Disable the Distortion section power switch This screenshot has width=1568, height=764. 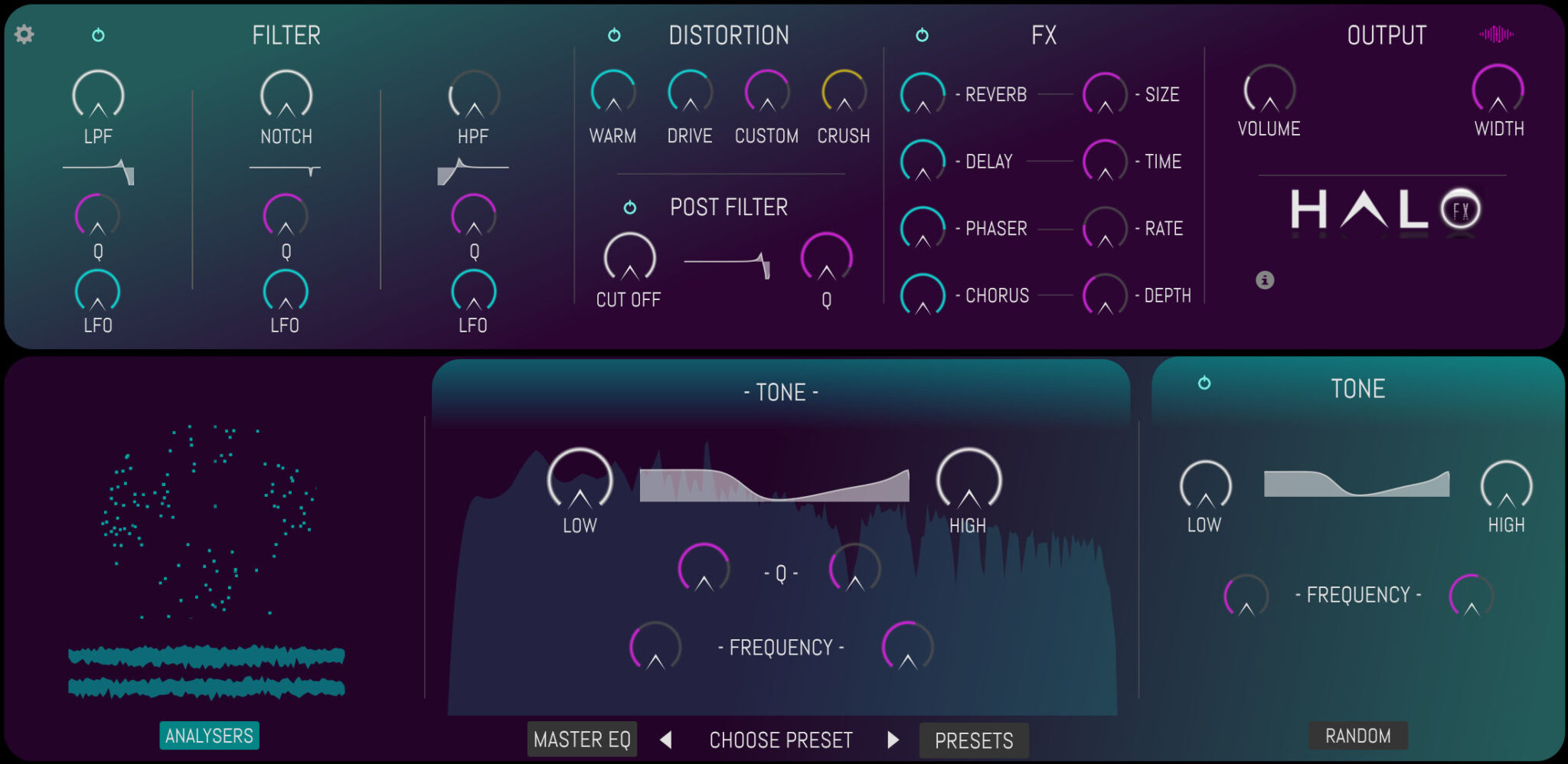(614, 35)
